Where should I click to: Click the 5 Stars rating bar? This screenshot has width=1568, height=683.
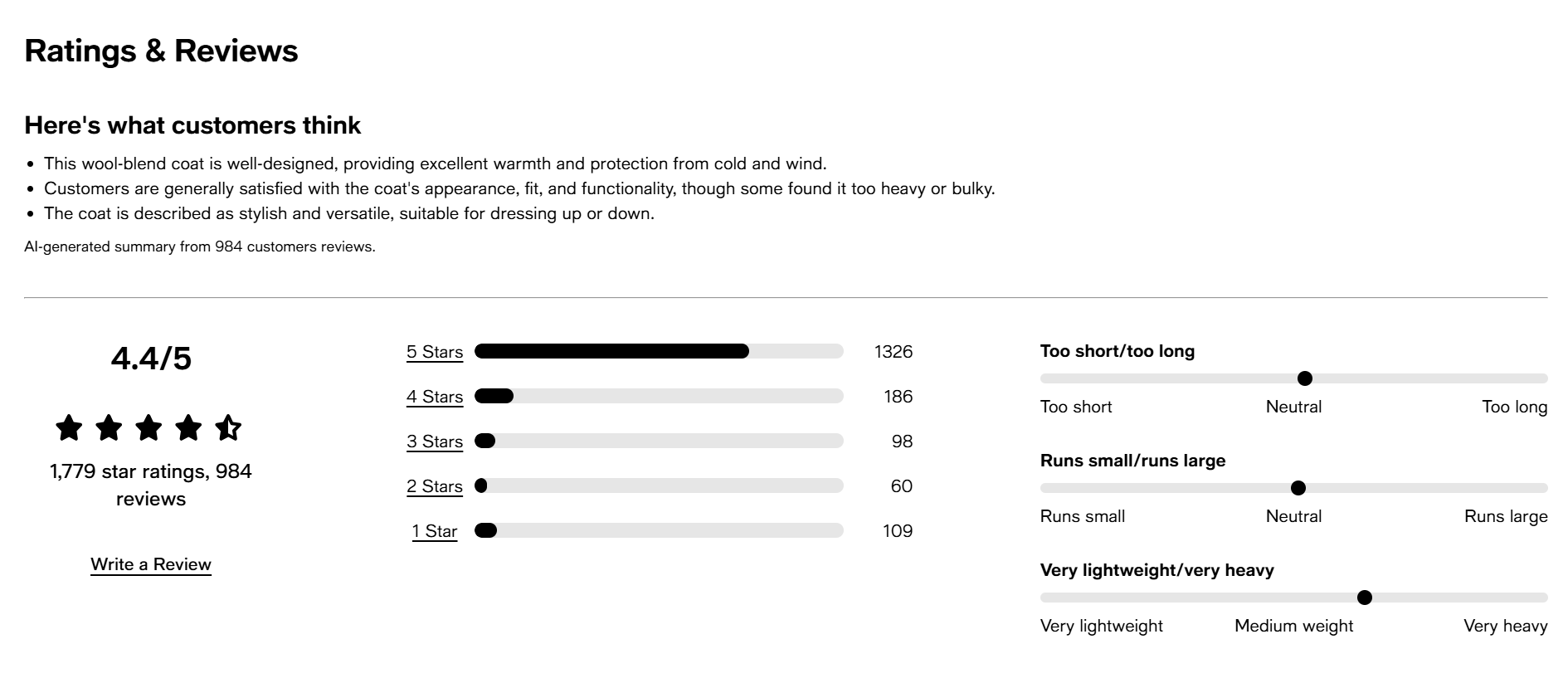(660, 351)
